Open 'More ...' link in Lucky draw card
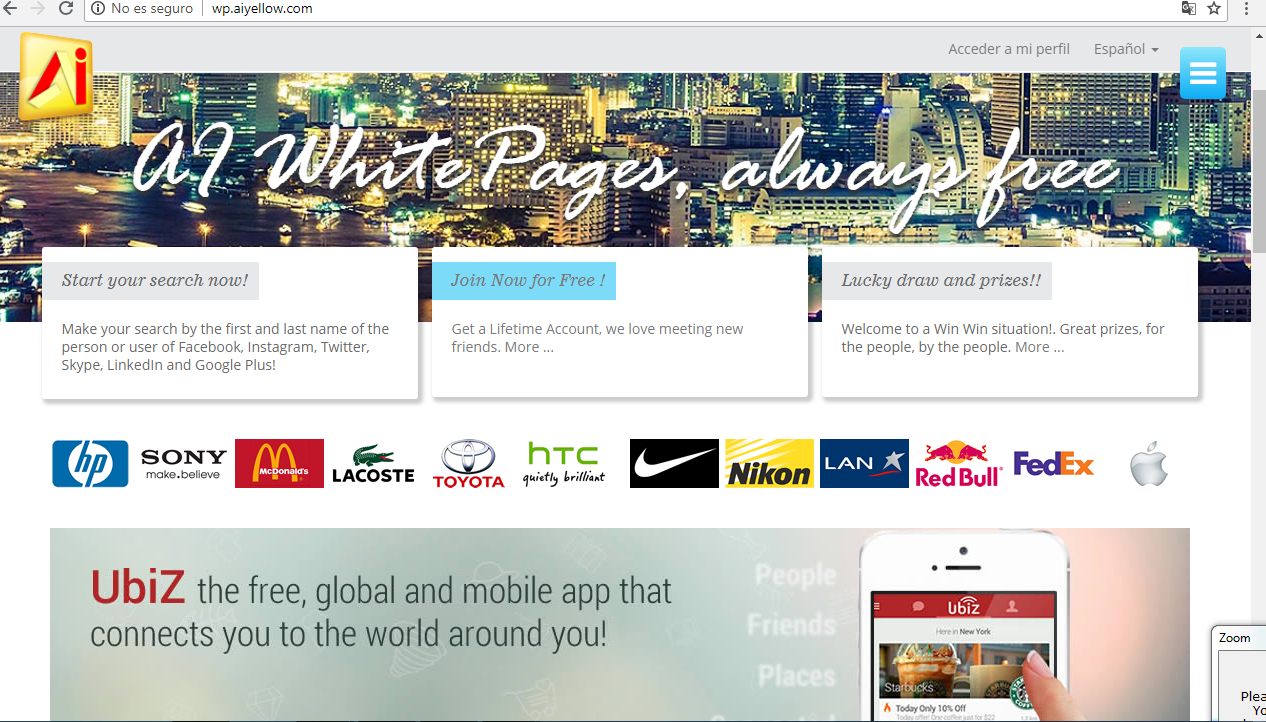The width and height of the screenshot is (1266, 722). (1040, 347)
